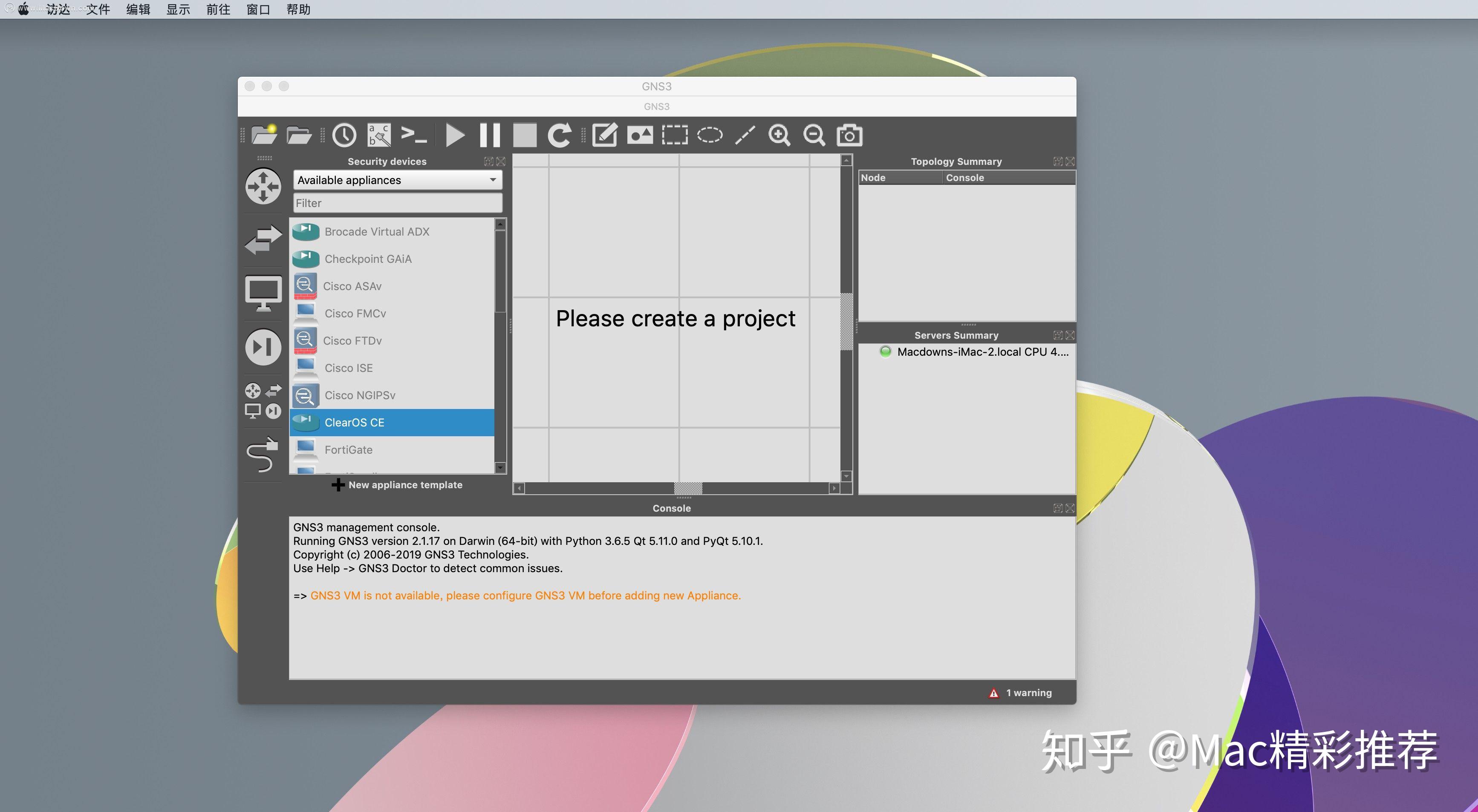Select the Draw ellipse tool
Screen dimensions: 1478x812
coord(710,135)
